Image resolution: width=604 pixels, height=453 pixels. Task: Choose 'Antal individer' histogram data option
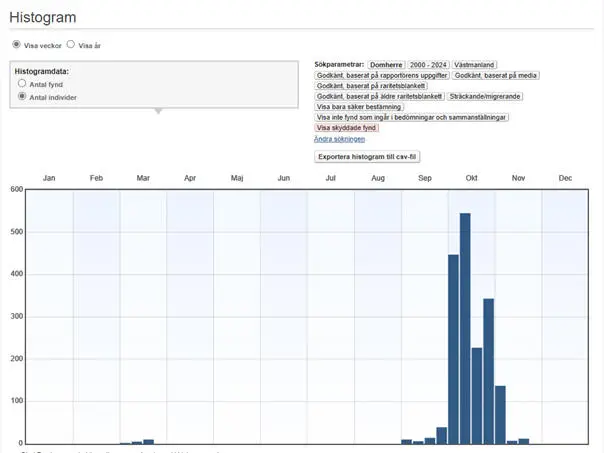(x=22, y=97)
